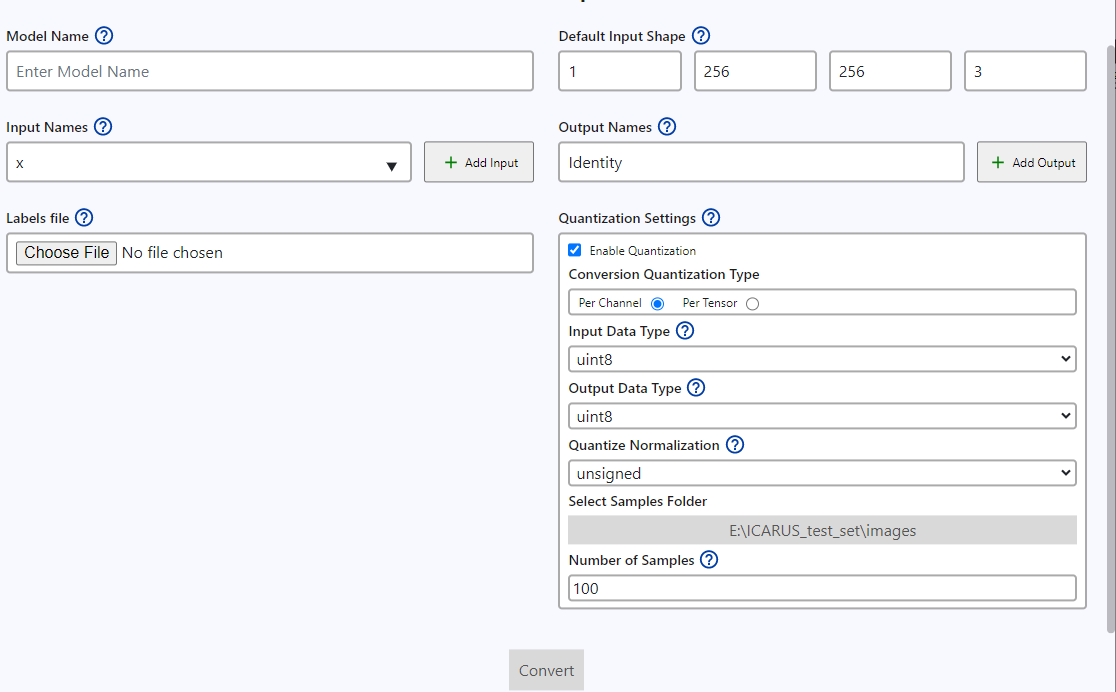Disable the Enable Quantization checkbox

coord(575,250)
